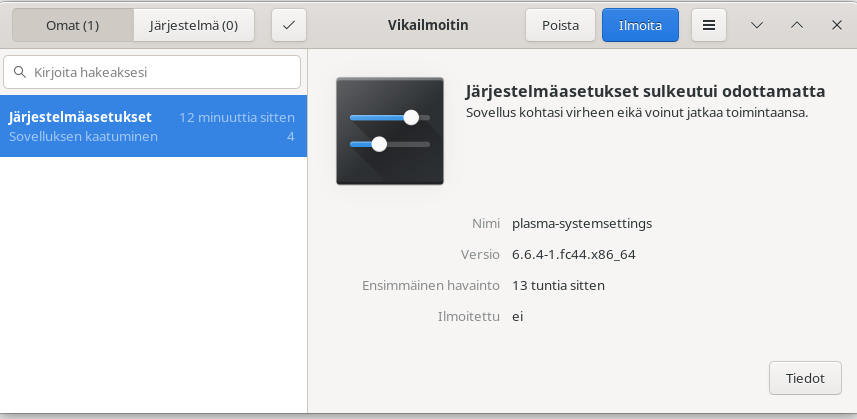Click the 'Ilmoitettu' label

[469, 317]
